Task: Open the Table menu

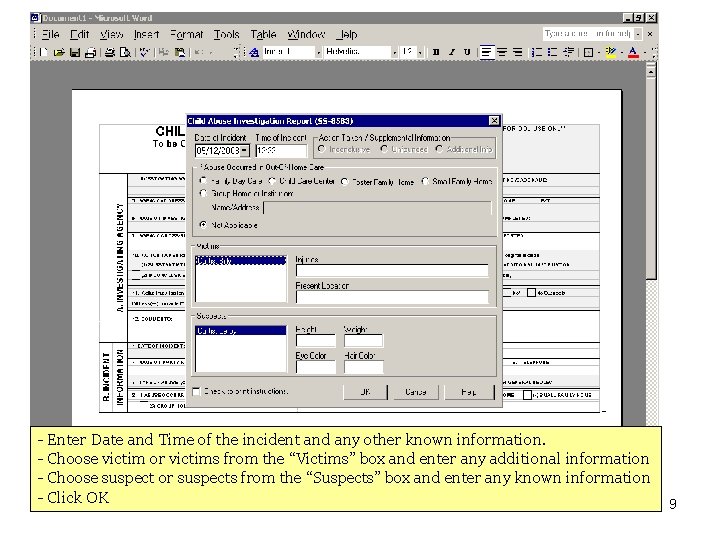Action: pyautogui.click(x=263, y=34)
